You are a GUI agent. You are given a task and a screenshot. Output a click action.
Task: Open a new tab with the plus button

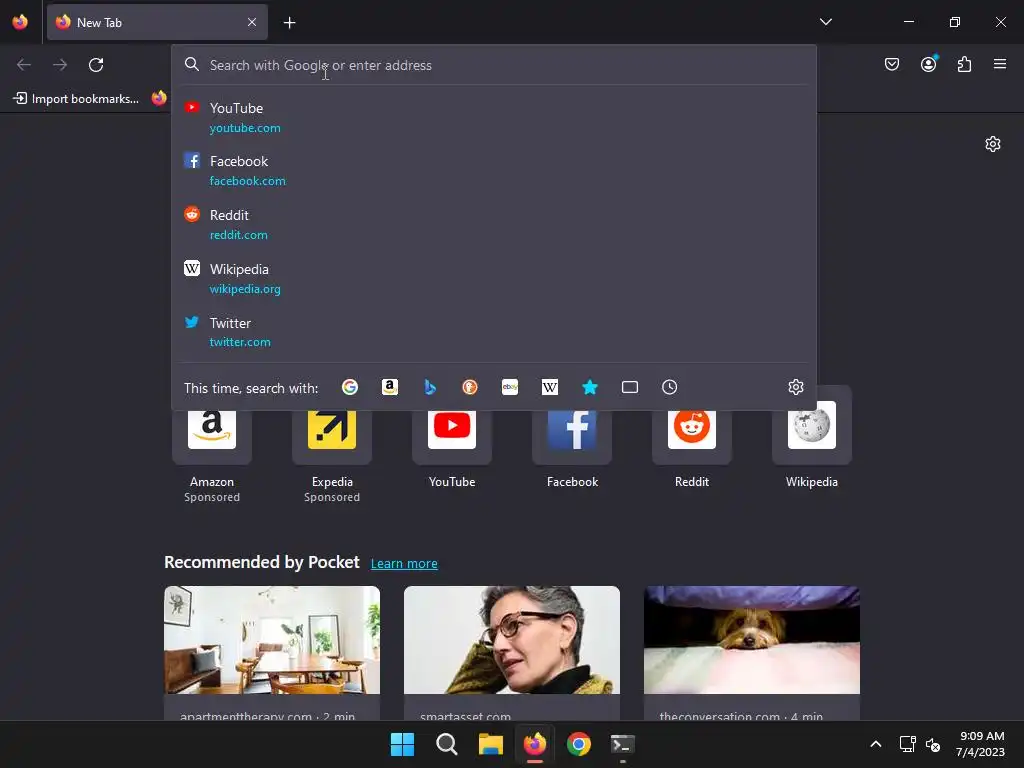289,23
